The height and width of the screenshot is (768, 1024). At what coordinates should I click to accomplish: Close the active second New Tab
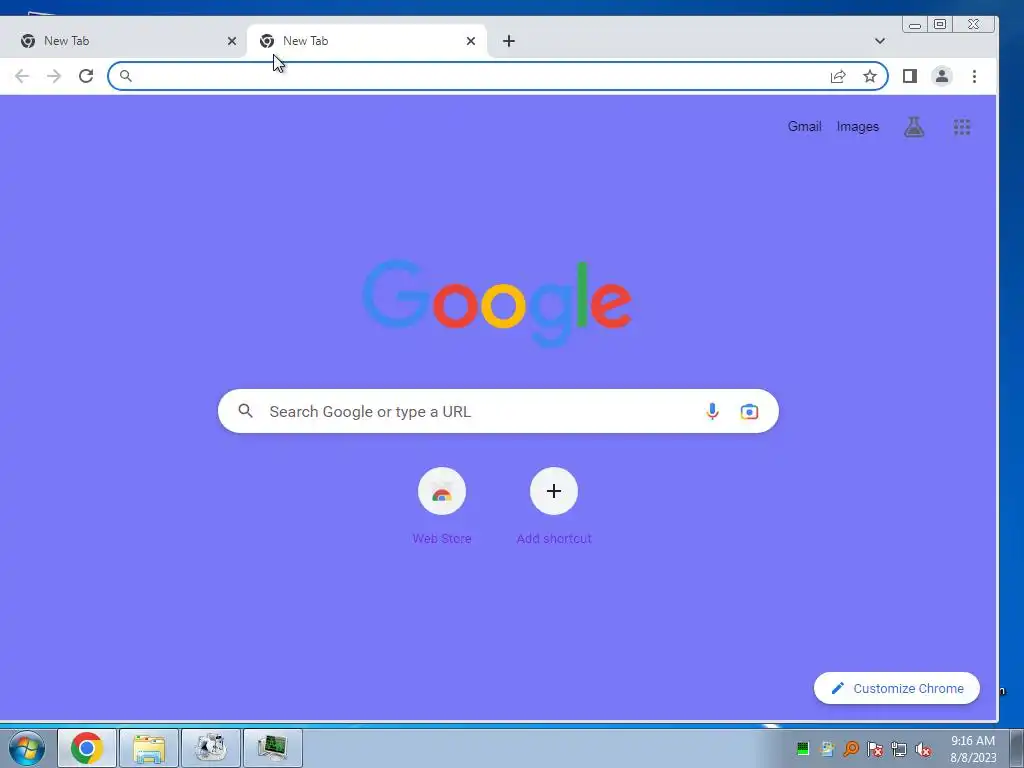(x=471, y=41)
